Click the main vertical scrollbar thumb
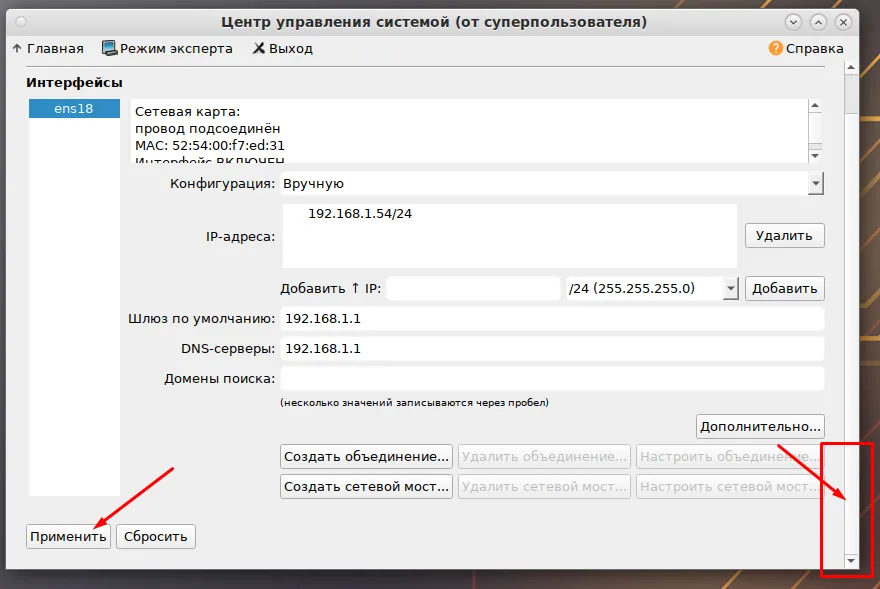Viewport: 880px width, 589px height. coord(851,94)
